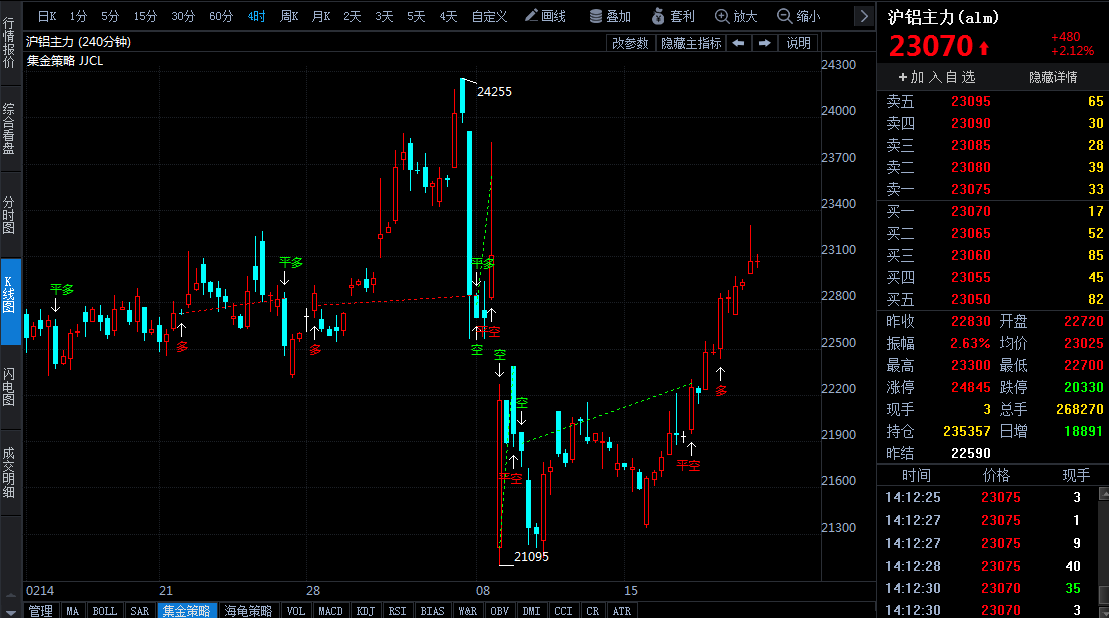Click the 24255 high price label
The width and height of the screenshot is (1109, 618).
coord(494,91)
